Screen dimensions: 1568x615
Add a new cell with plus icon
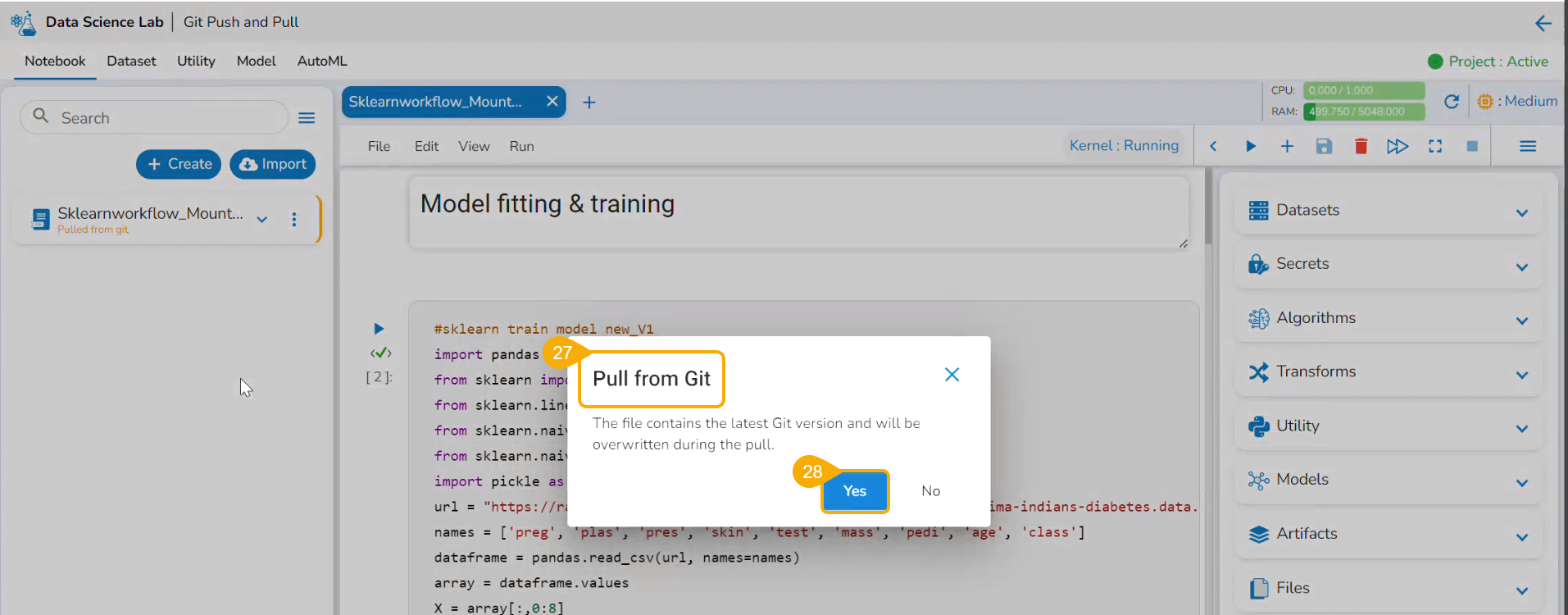point(1287,147)
